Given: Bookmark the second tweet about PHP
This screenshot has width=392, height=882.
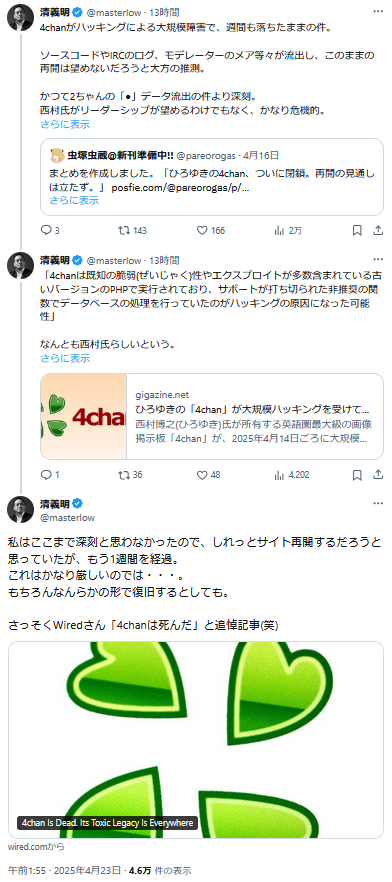Looking at the screenshot, I should 357,475.
